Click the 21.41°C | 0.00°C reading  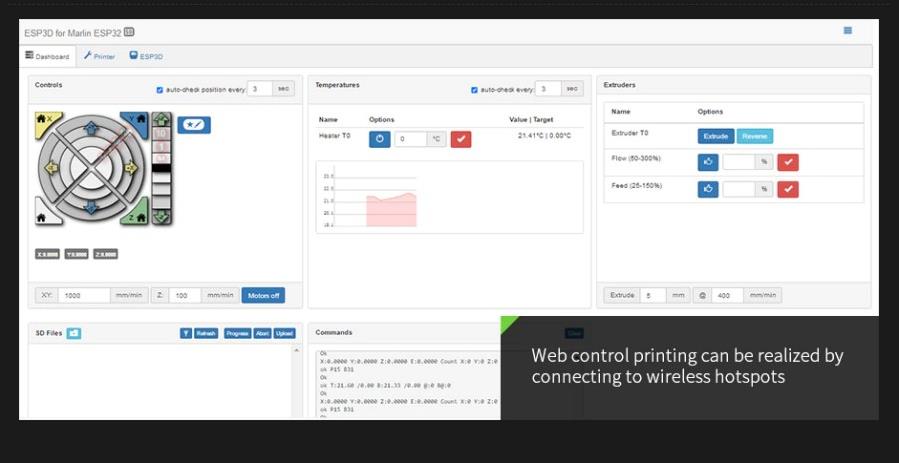coord(544,136)
